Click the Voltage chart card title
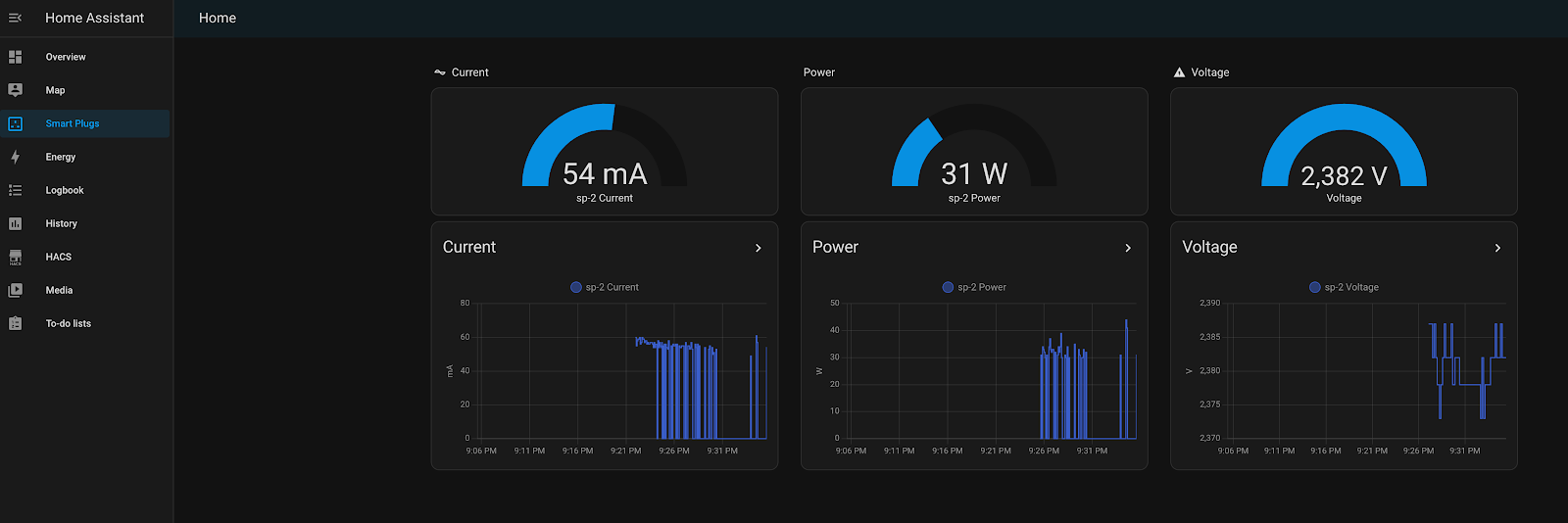The width and height of the screenshot is (1568, 523). 1209,247
